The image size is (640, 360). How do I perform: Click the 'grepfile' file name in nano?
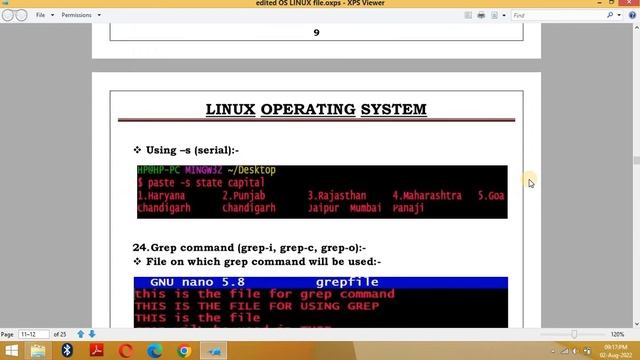click(x=347, y=282)
